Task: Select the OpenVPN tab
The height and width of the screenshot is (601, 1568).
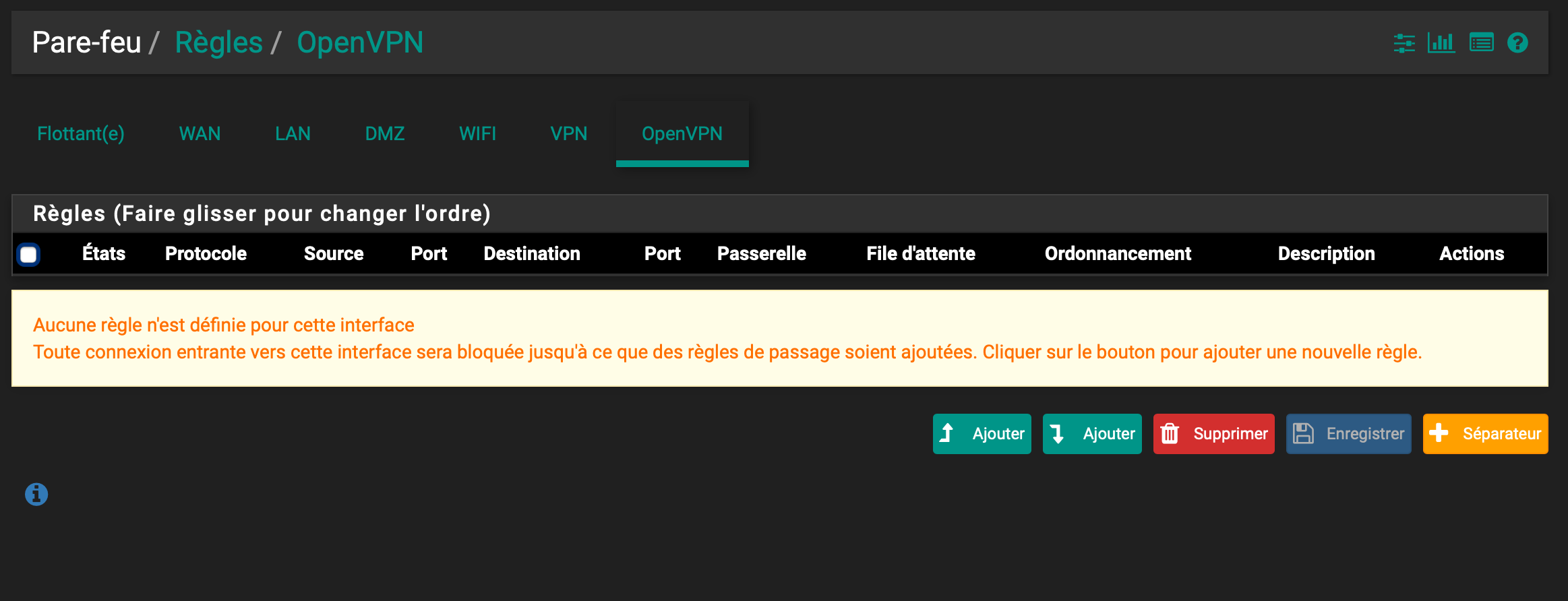Action: pos(682,133)
